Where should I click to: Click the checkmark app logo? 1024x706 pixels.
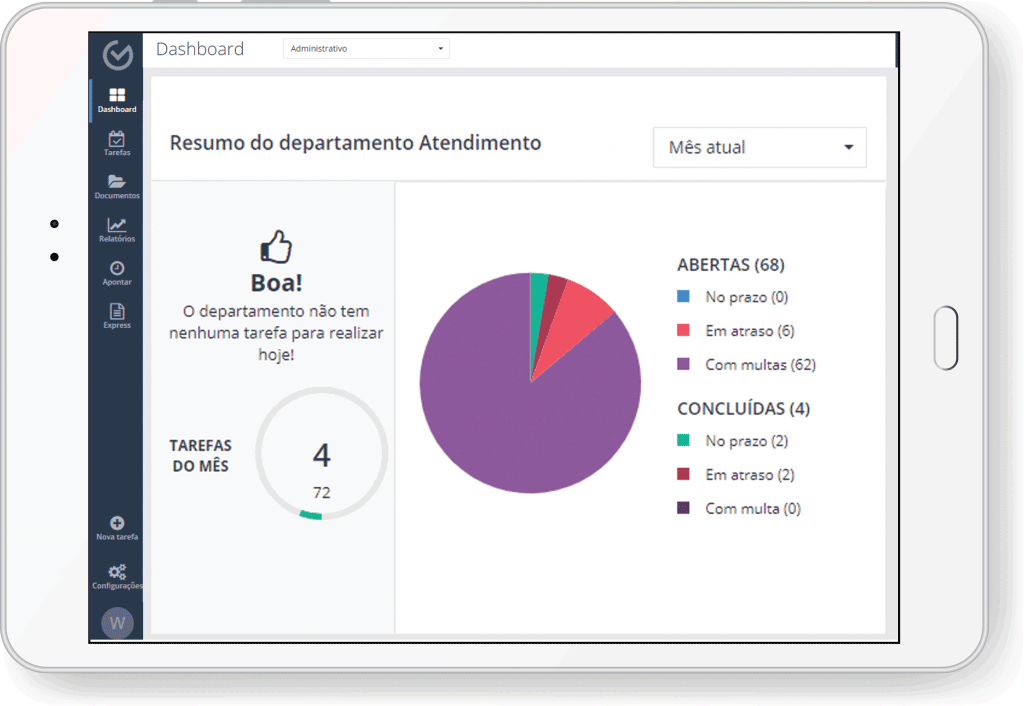pyautogui.click(x=118, y=54)
